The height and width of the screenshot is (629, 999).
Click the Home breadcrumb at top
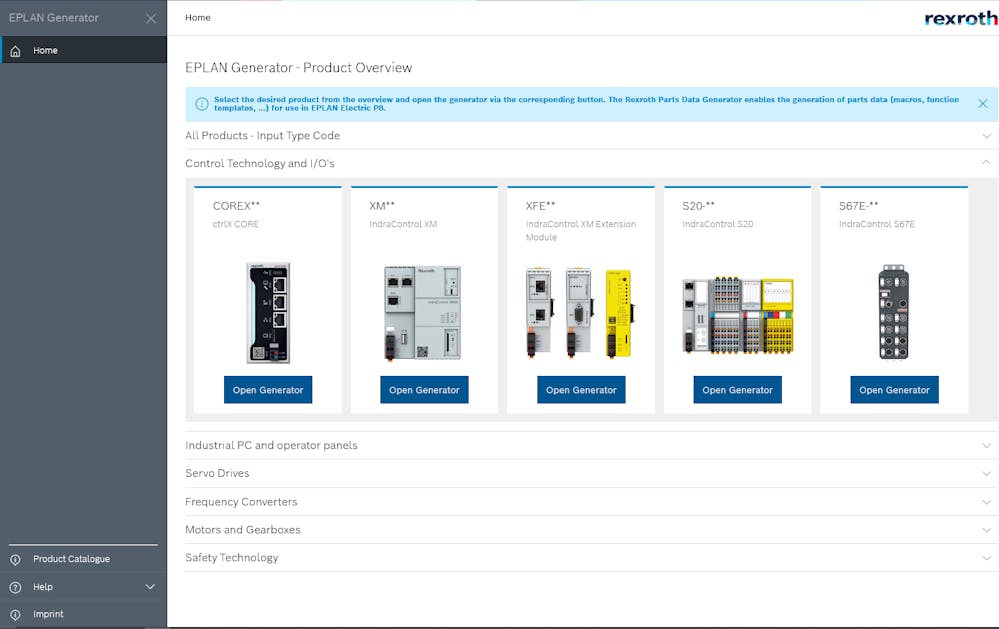(198, 18)
